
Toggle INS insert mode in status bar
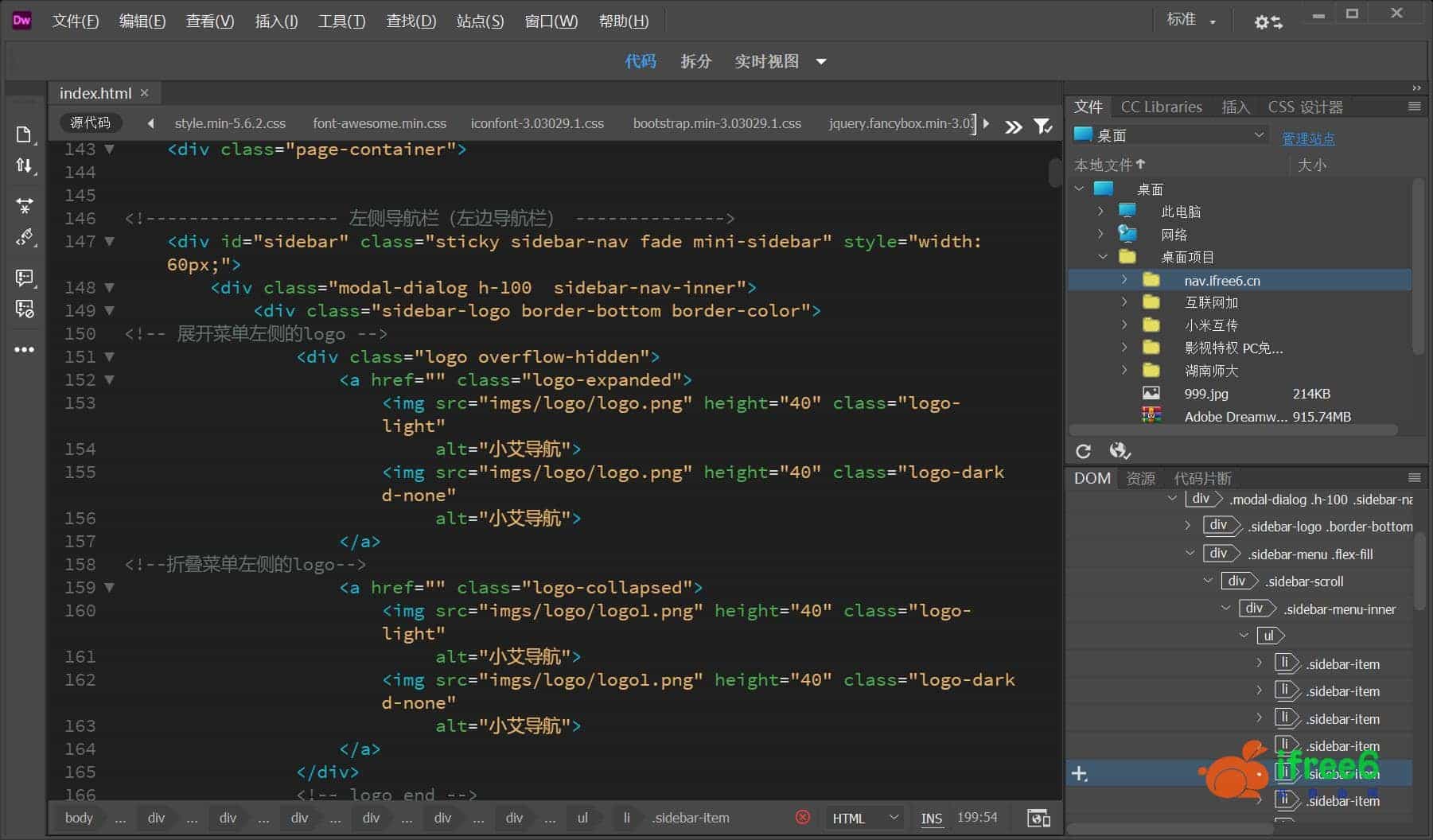coord(931,818)
